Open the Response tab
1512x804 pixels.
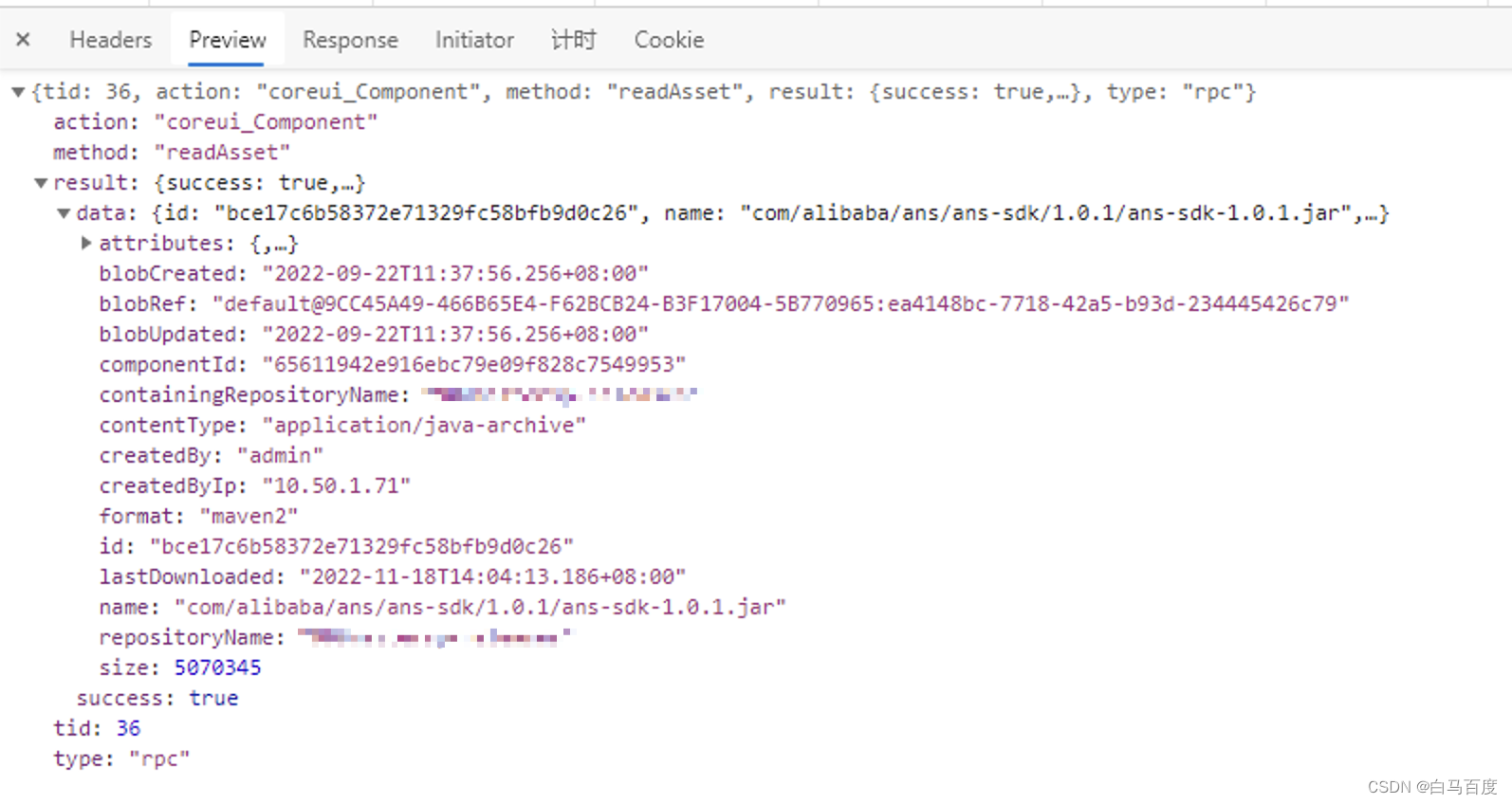coord(350,40)
